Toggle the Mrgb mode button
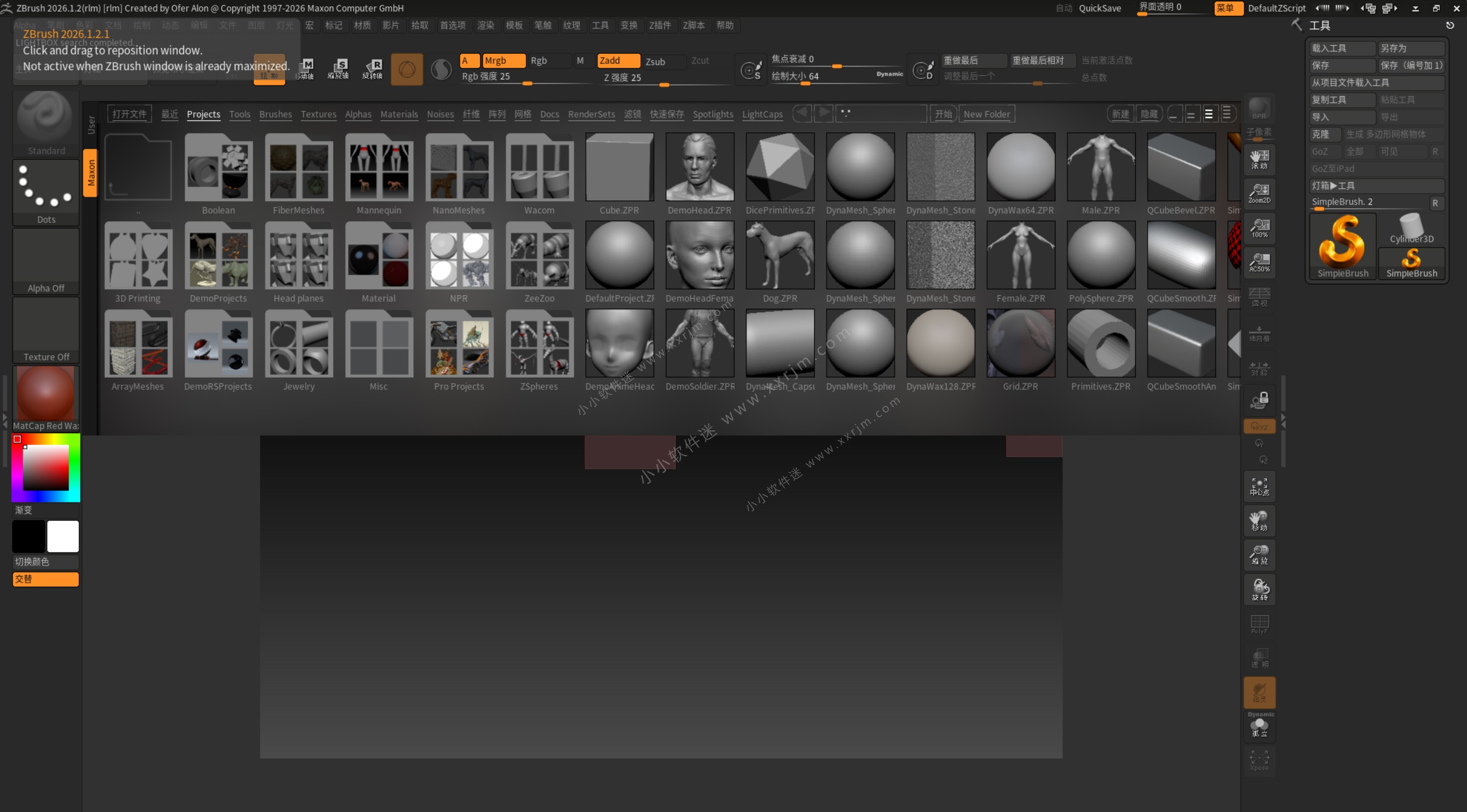Image resolution: width=1467 pixels, height=812 pixels. [503, 60]
